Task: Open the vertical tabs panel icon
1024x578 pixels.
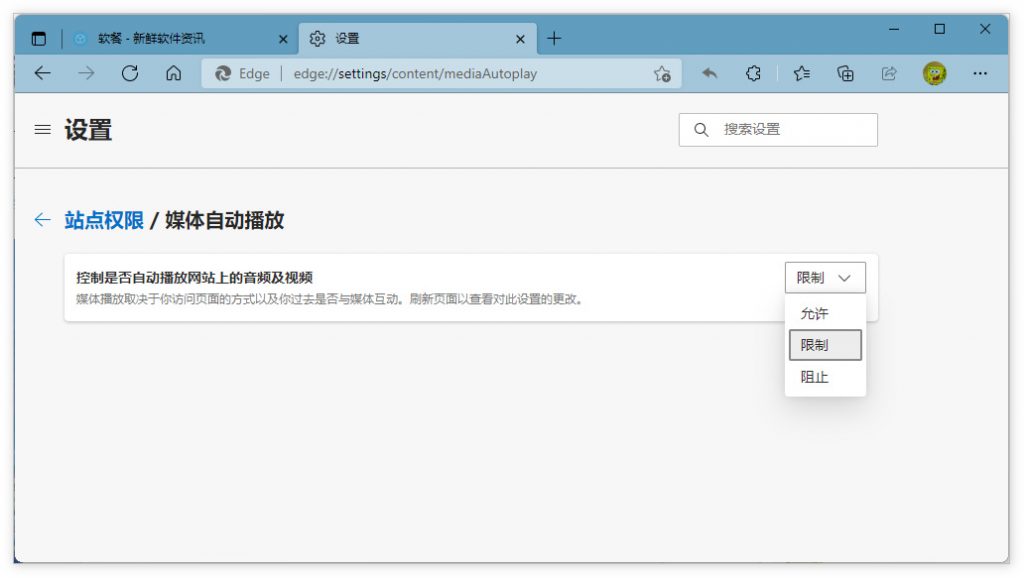Action: point(39,39)
